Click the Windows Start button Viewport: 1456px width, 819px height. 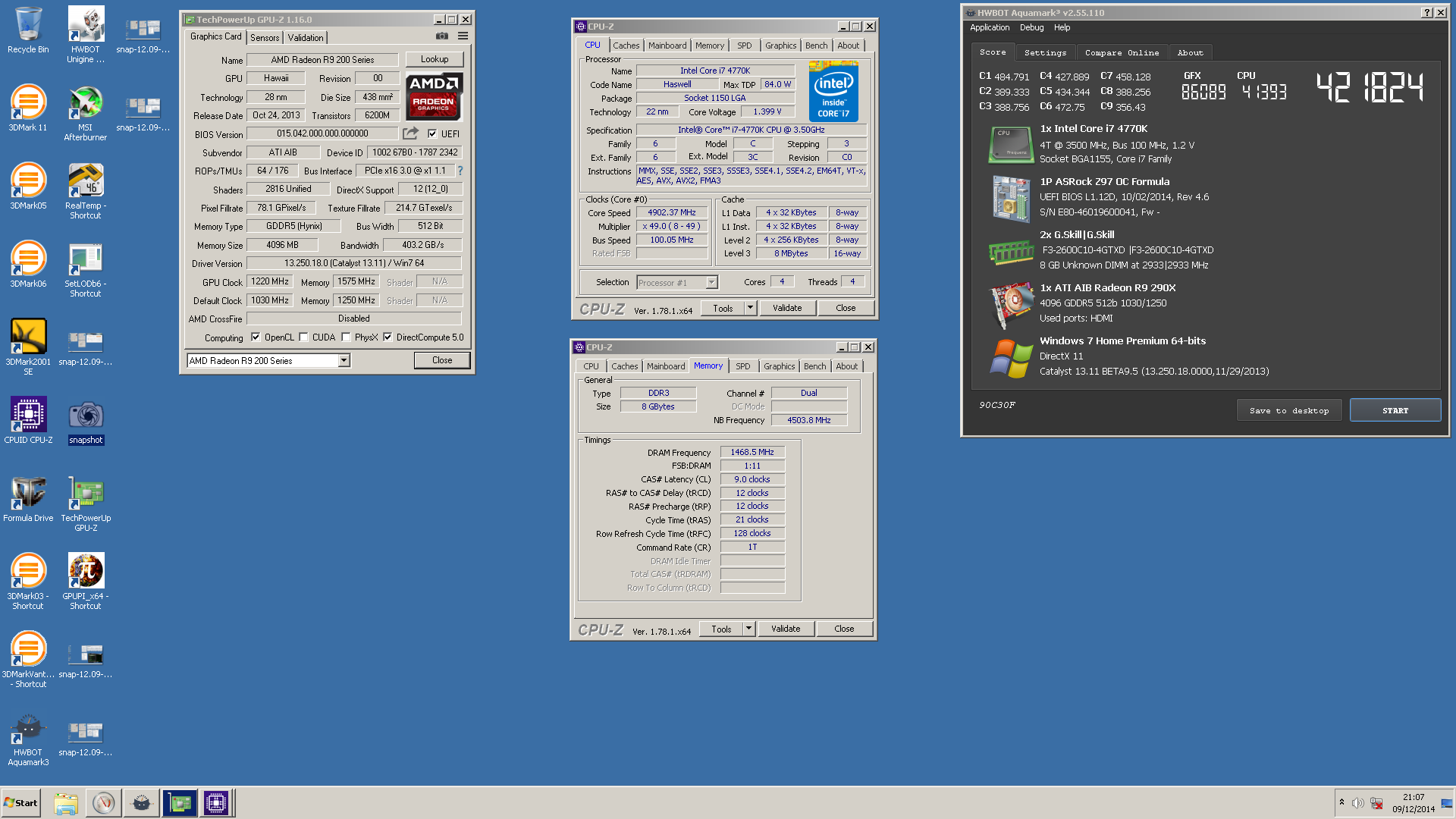click(20, 803)
